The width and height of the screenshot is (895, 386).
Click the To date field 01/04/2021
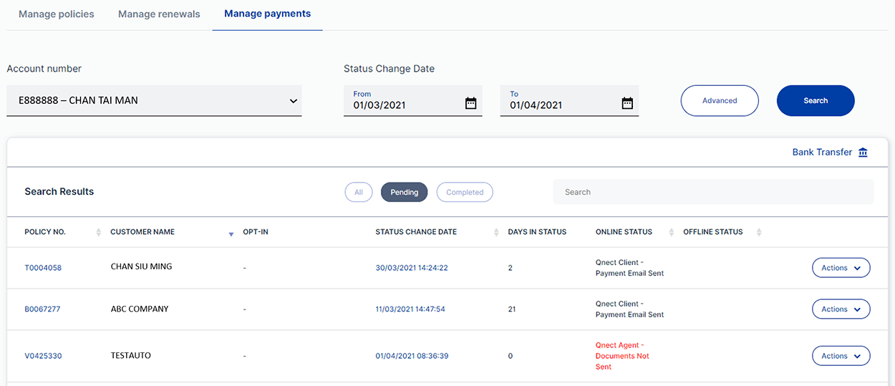pos(569,100)
